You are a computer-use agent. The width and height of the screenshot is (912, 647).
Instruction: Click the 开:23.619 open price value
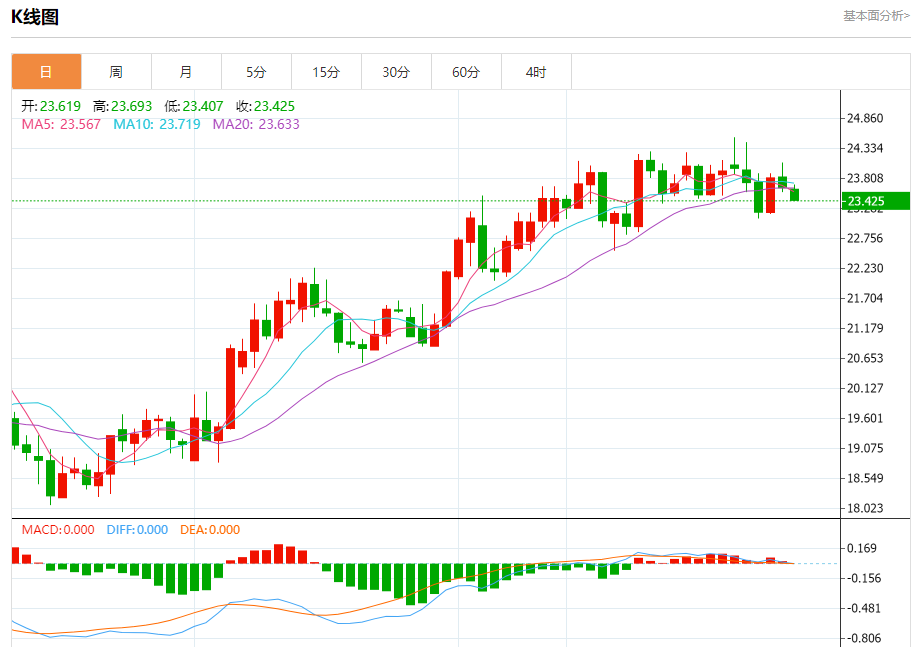pos(51,106)
